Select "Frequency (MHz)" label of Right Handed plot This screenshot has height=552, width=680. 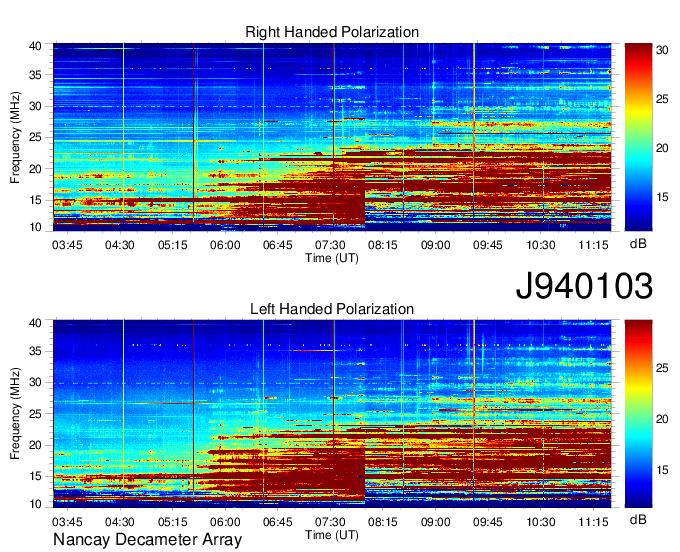[x=15, y=137]
